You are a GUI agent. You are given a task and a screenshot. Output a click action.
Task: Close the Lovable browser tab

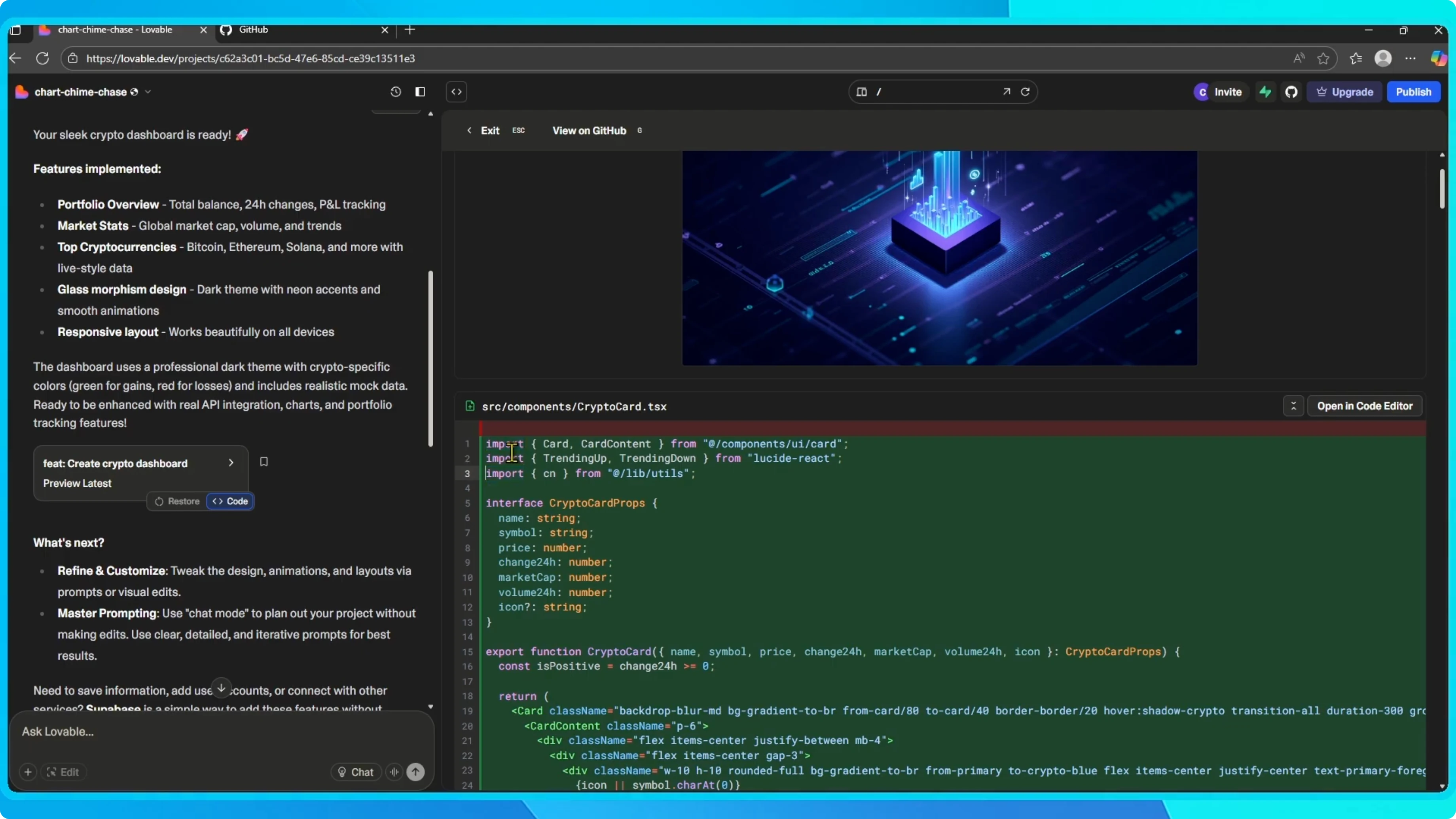click(x=203, y=29)
